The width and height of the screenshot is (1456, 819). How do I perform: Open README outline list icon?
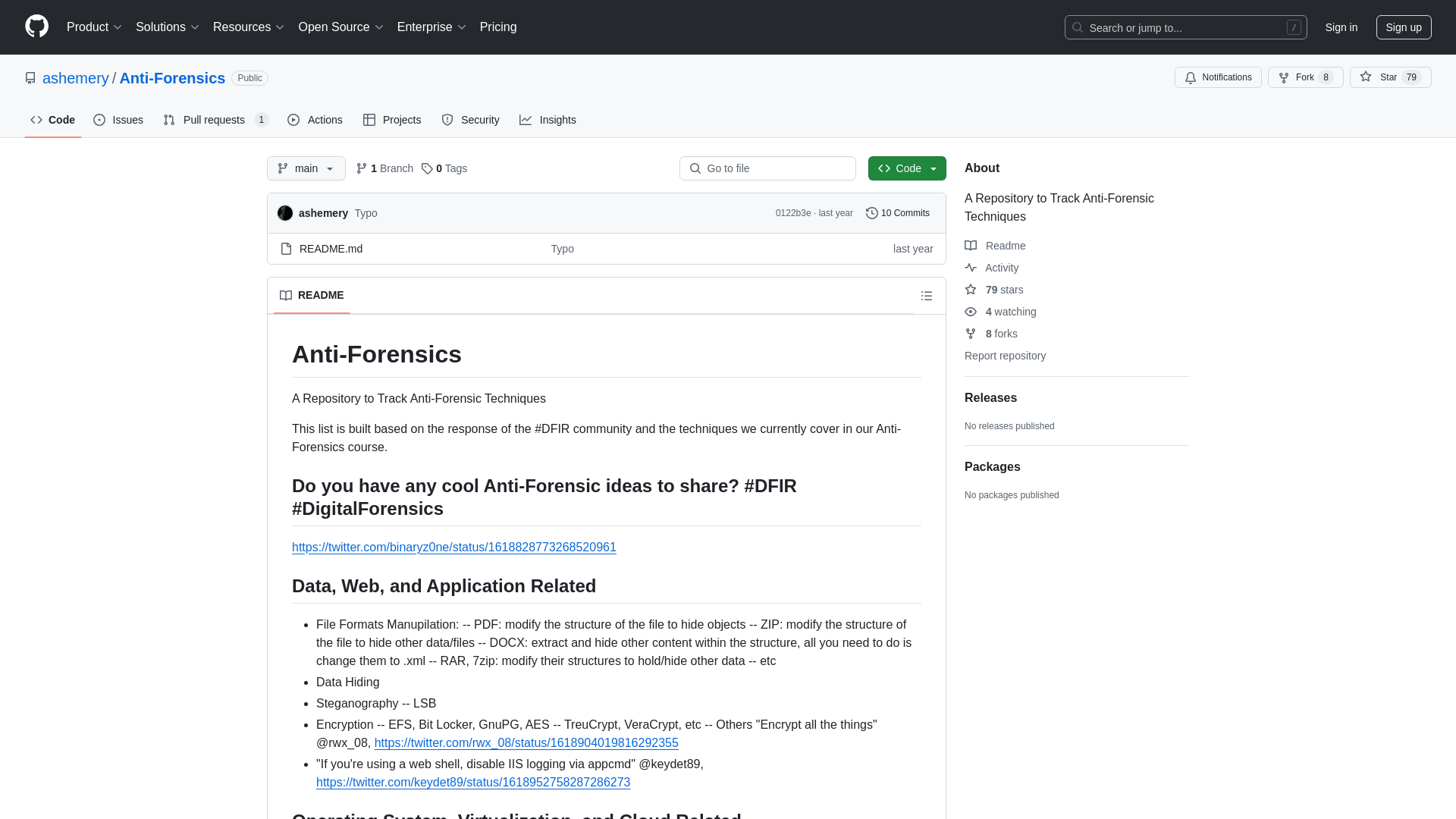[927, 296]
